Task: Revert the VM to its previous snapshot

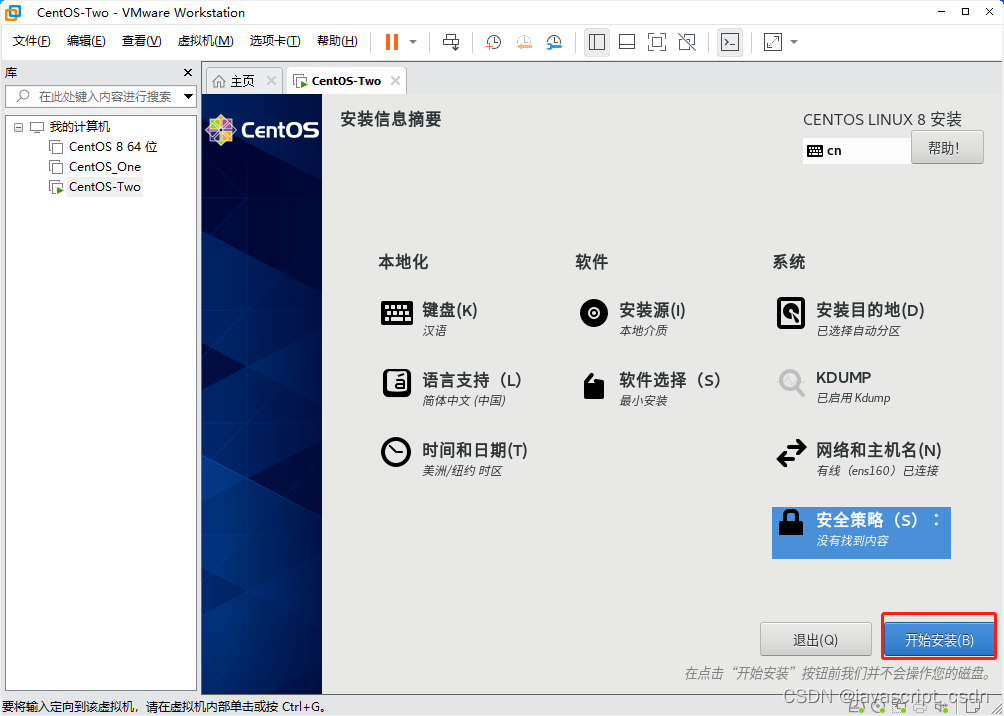Action: click(x=524, y=42)
